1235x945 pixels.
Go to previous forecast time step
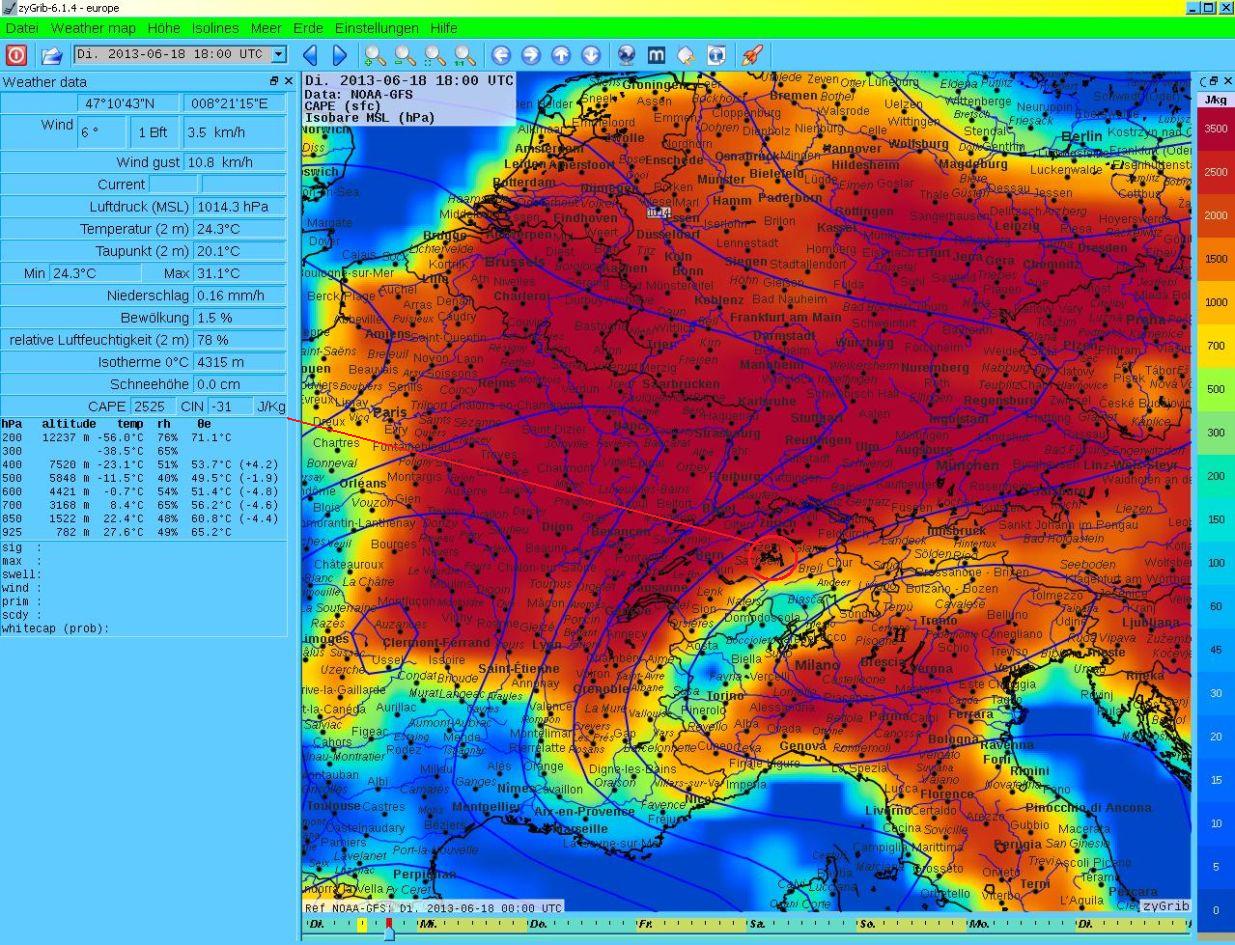310,55
